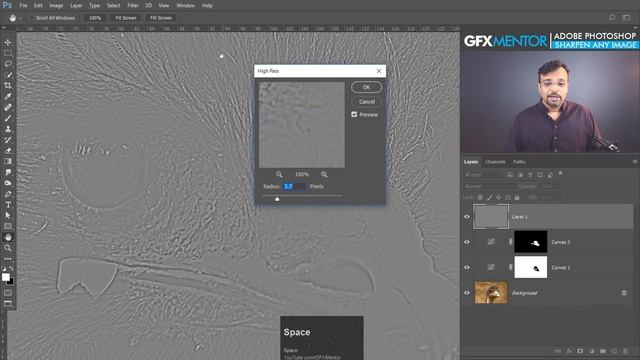Click the 100% zoom button
Viewport: 640px width, 360px height.
pos(95,18)
